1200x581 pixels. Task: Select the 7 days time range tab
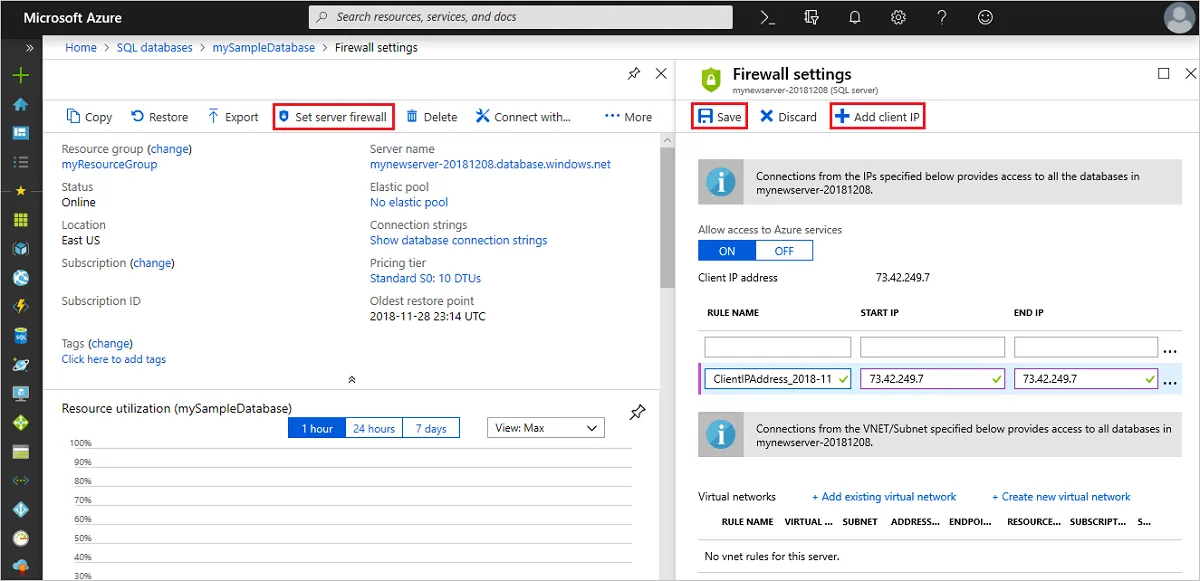coord(431,428)
